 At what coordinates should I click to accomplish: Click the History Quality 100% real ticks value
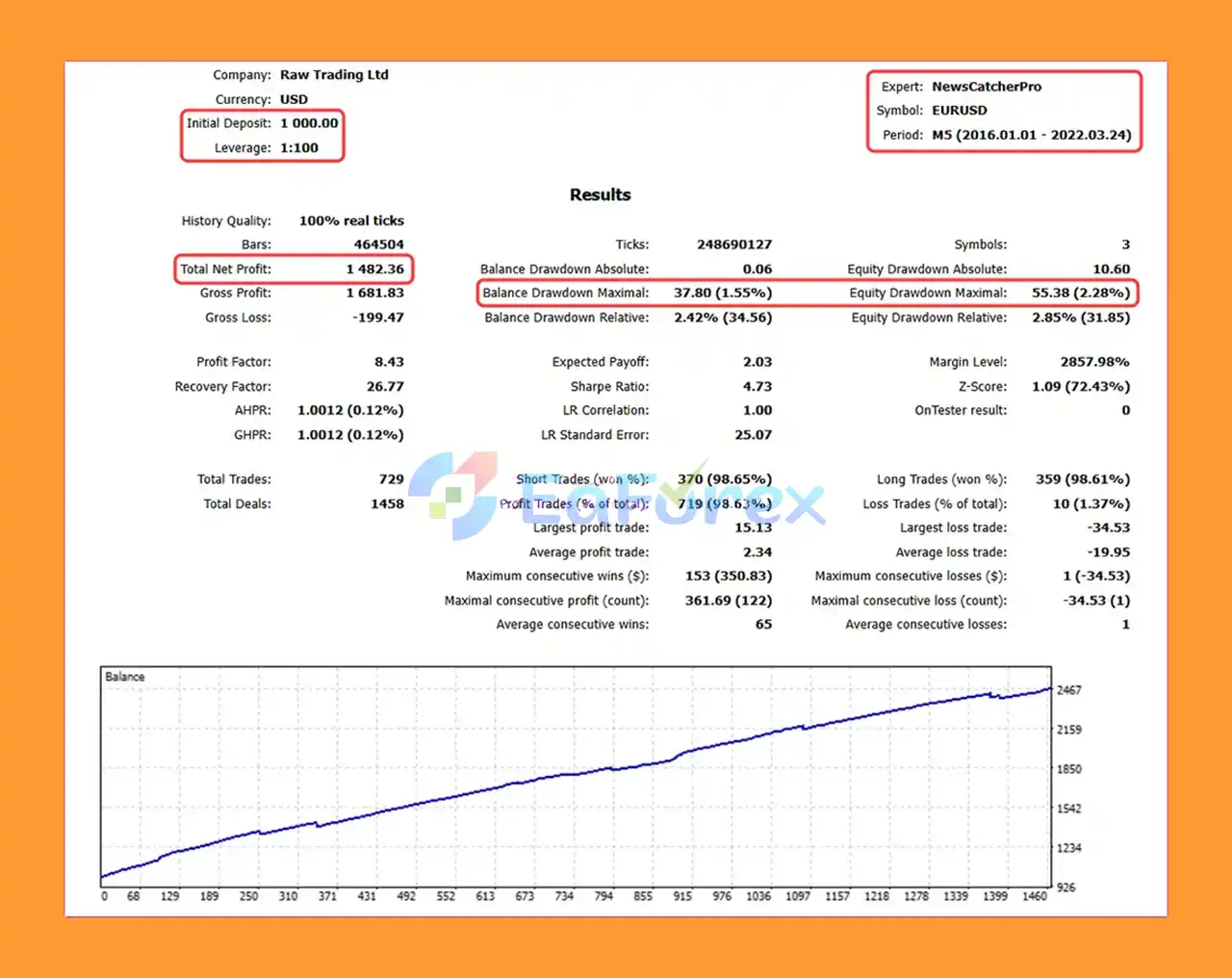click(351, 220)
